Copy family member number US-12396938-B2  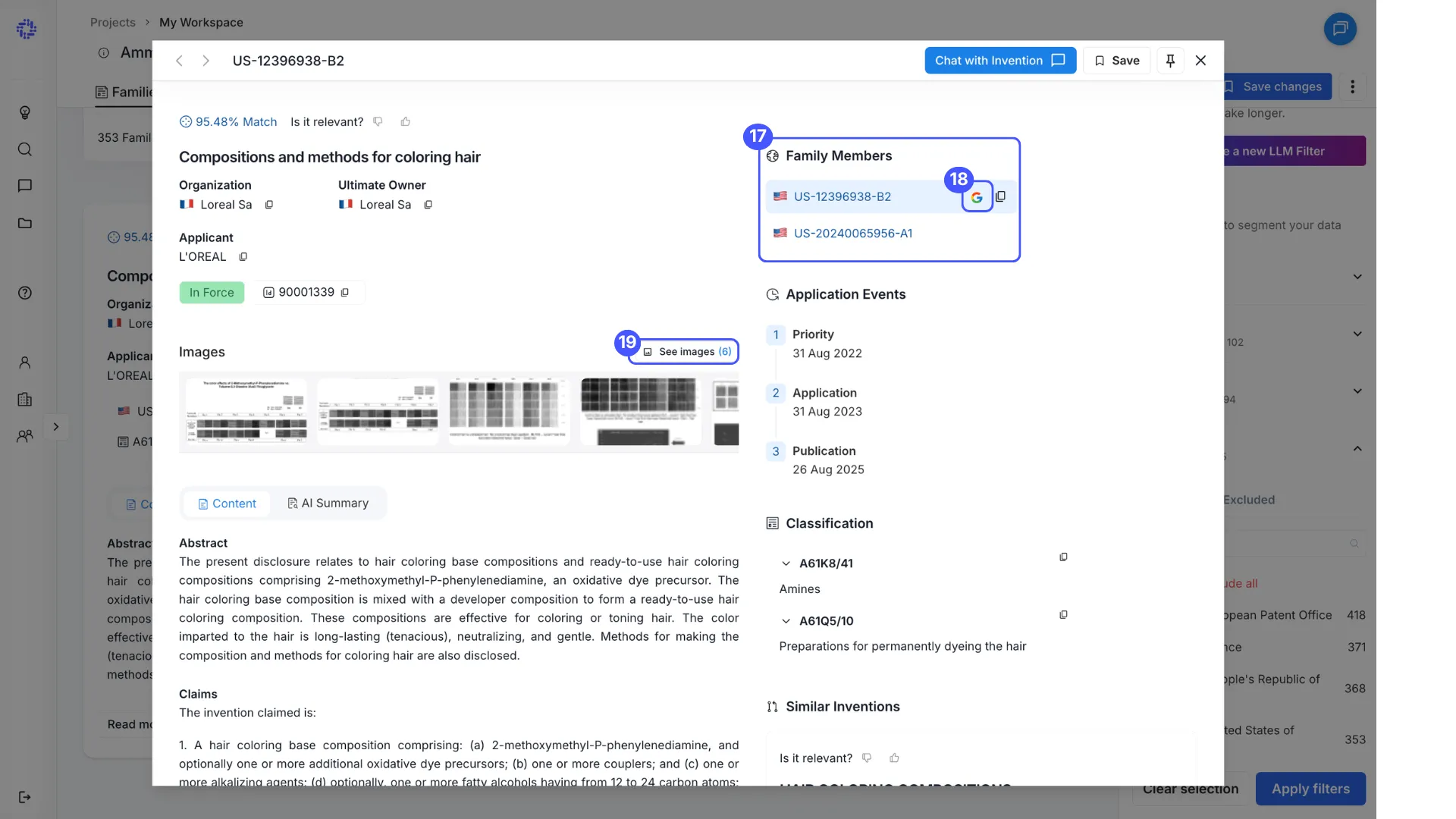tap(1001, 196)
